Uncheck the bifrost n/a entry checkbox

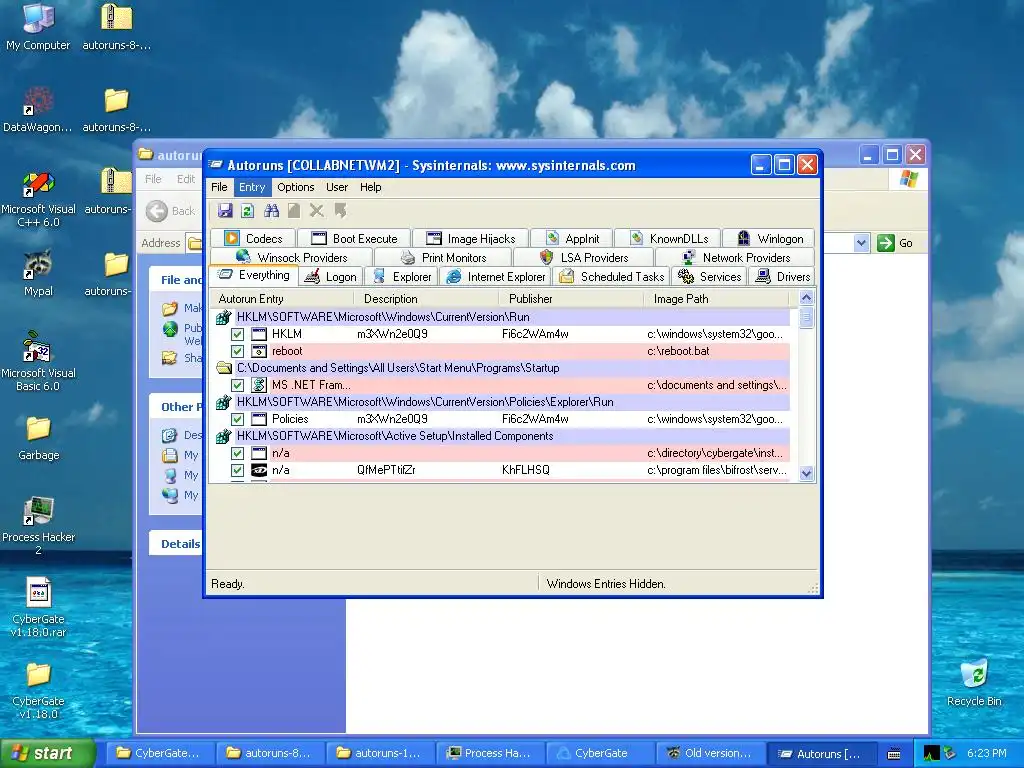(238, 470)
